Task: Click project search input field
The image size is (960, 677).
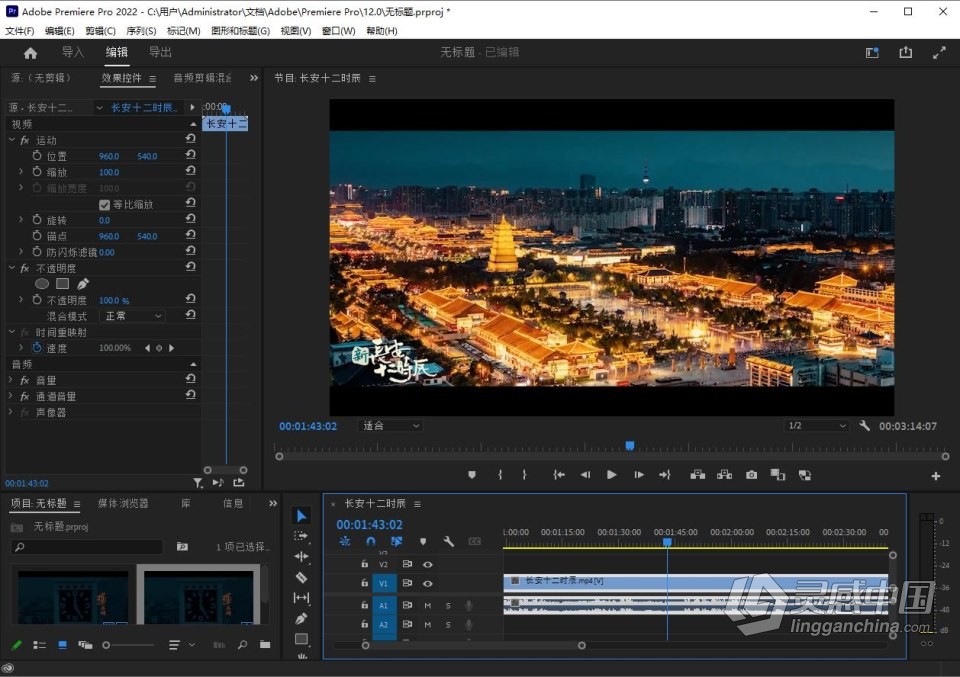Action: click(87, 547)
